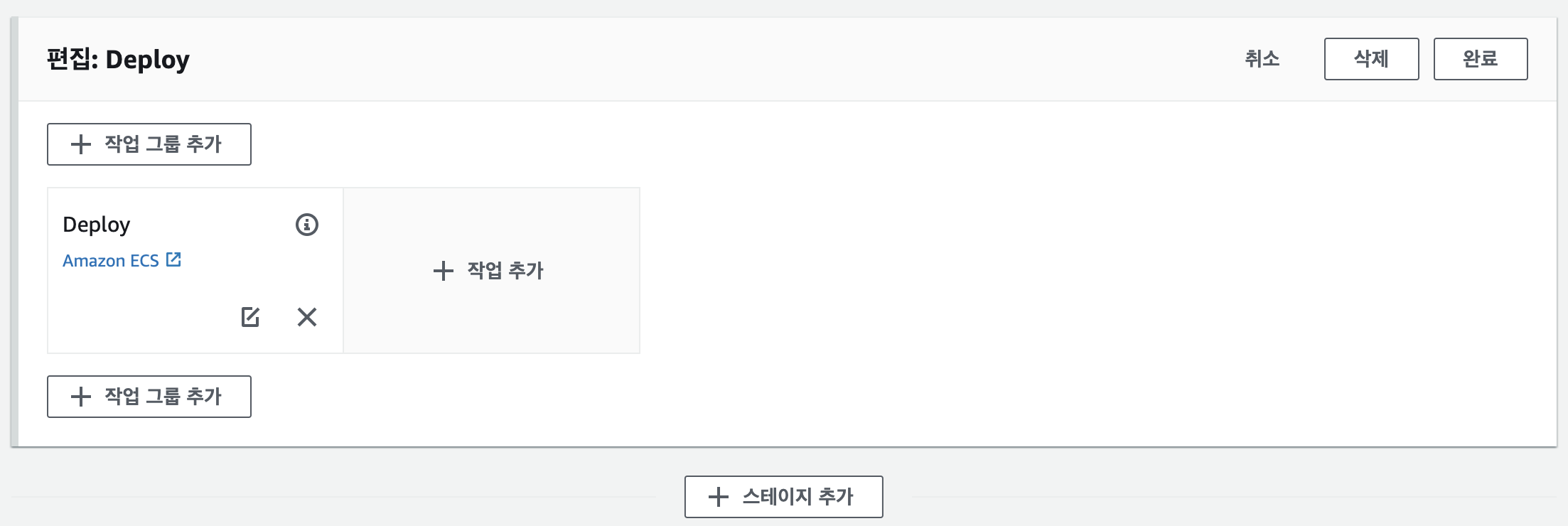The height and width of the screenshot is (526, 1568).
Task: Click the plus icon on the top 작업 그룹 추가 button
Action: tap(81, 144)
